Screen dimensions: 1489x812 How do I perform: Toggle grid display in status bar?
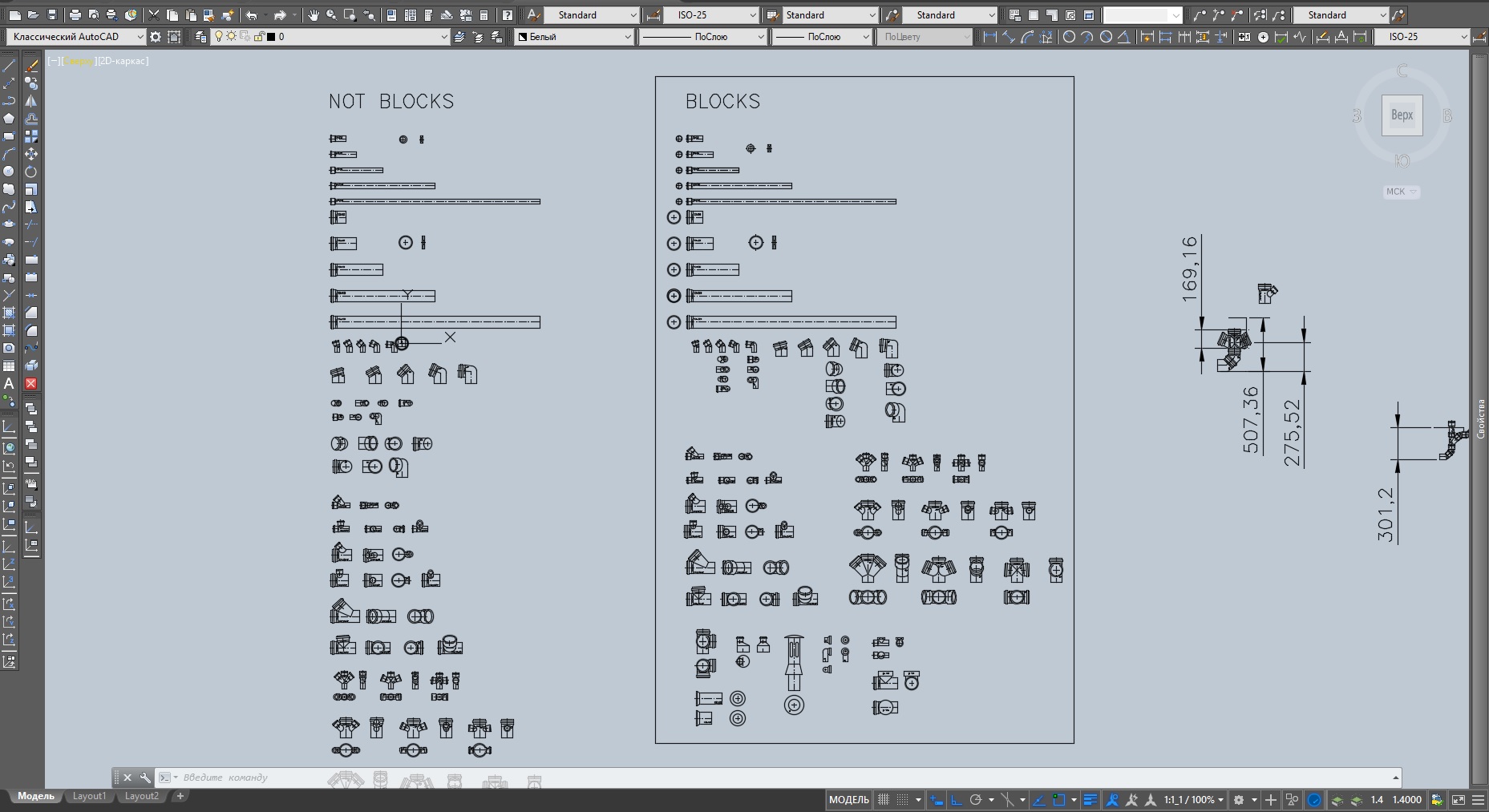(x=884, y=800)
